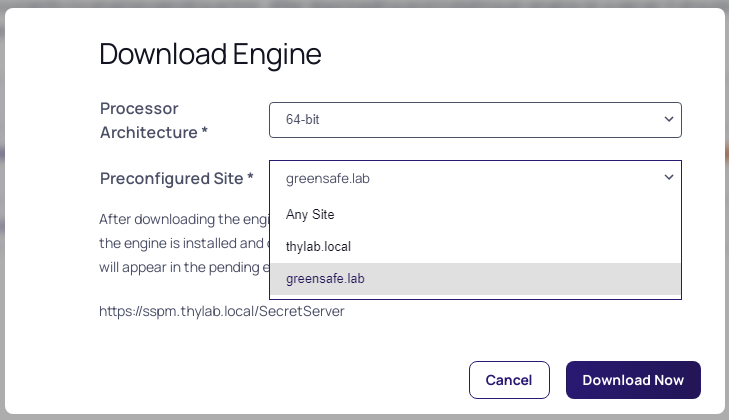Collapse the Preconfigured Site chevron arrow

point(669,178)
